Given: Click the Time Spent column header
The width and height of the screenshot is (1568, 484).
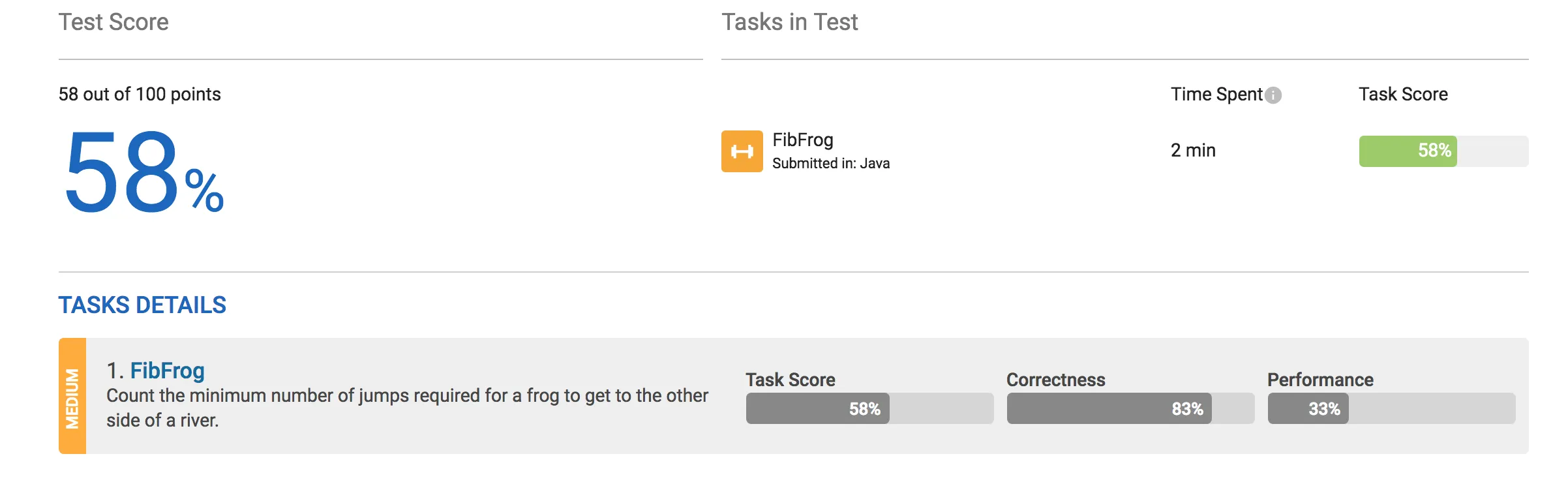Looking at the screenshot, I should 1216,95.
